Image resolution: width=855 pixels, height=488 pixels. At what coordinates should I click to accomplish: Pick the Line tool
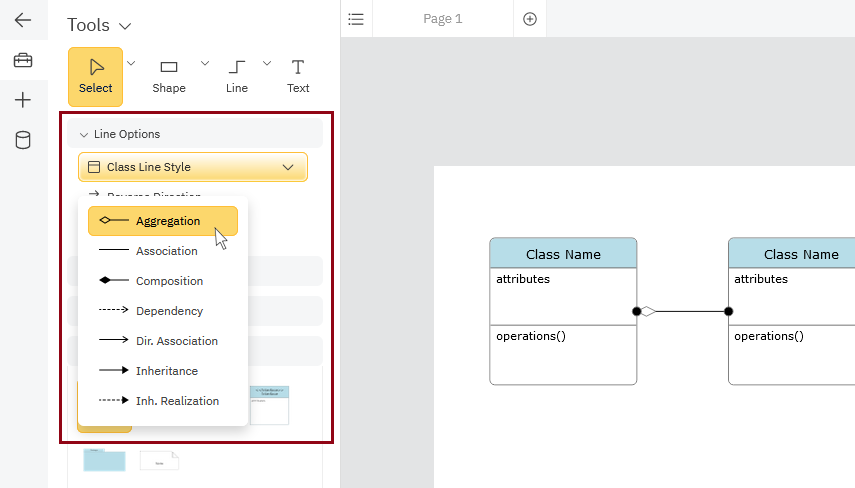(x=237, y=76)
